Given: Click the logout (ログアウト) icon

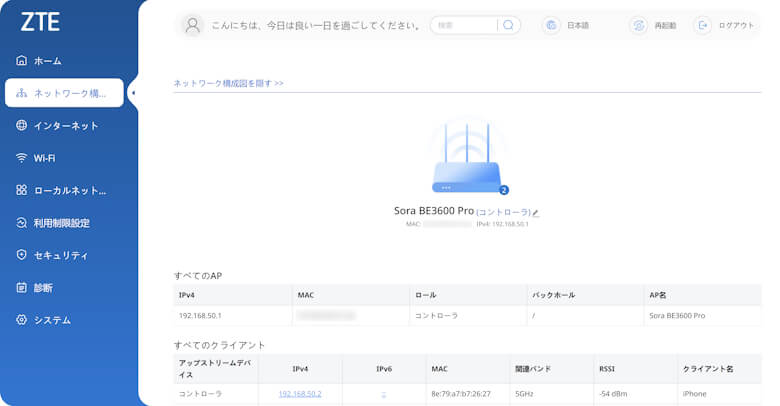Looking at the screenshot, I should 703,25.
